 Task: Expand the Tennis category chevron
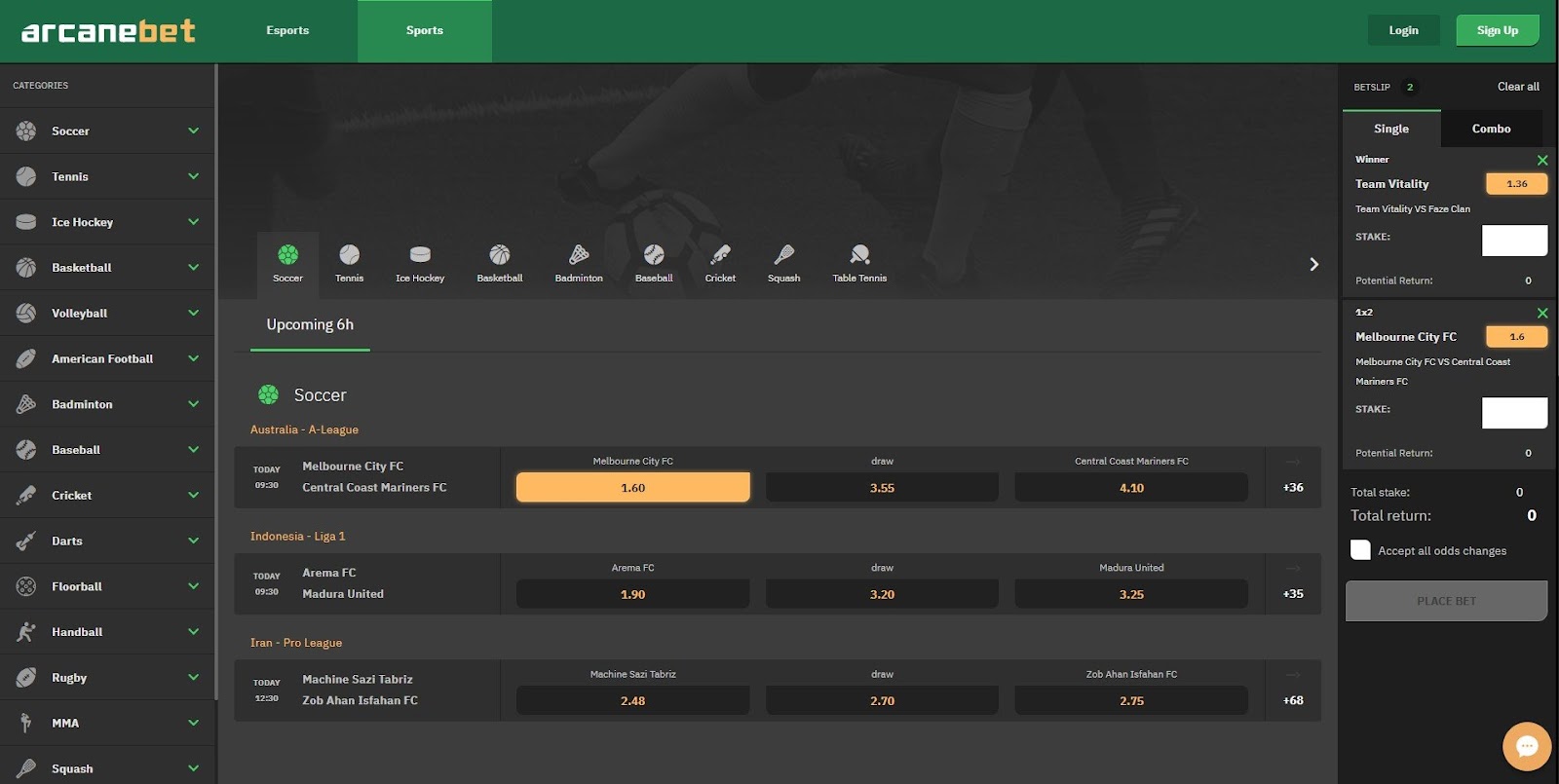click(193, 176)
